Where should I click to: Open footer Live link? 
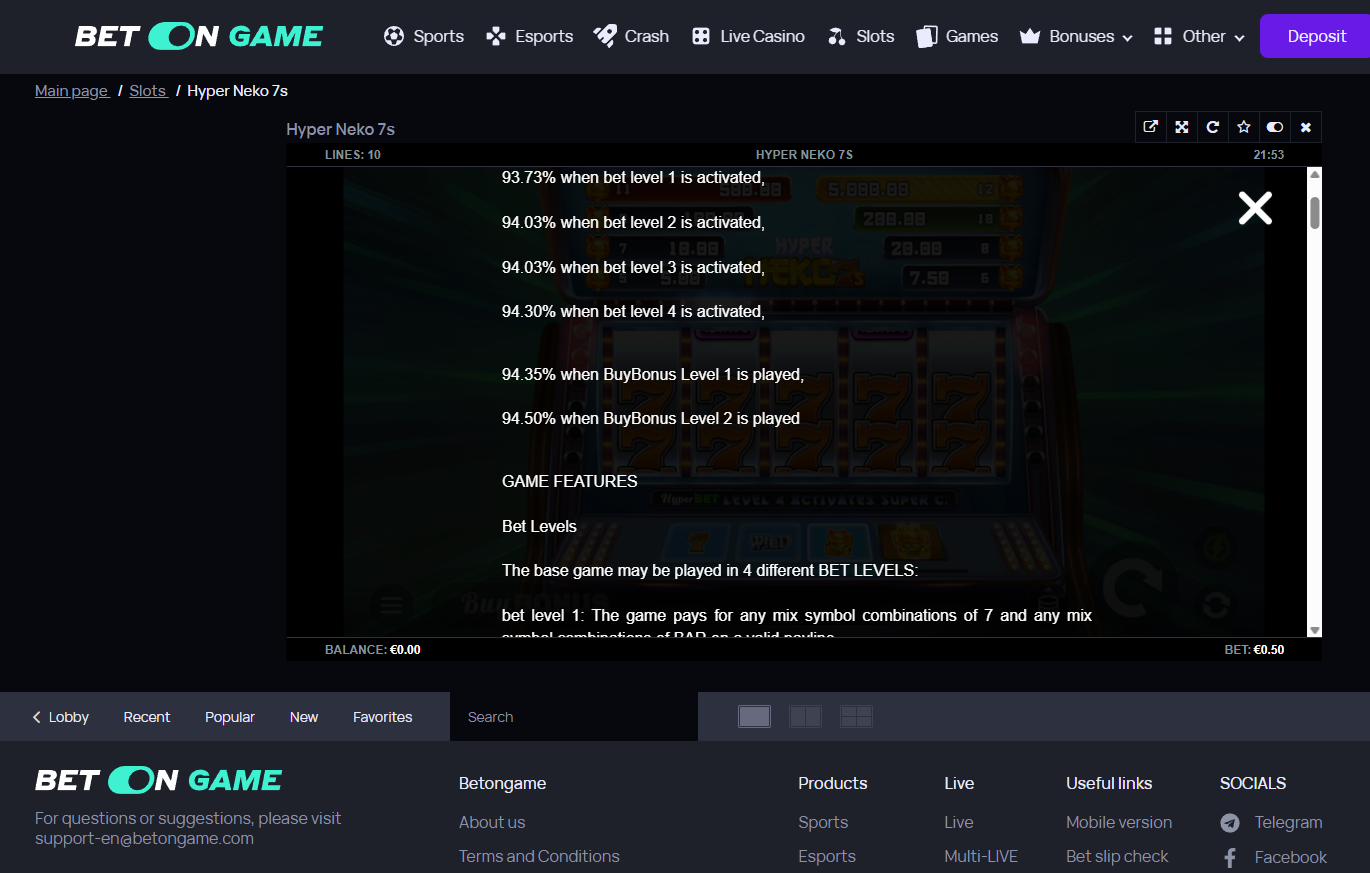pyautogui.click(x=958, y=822)
